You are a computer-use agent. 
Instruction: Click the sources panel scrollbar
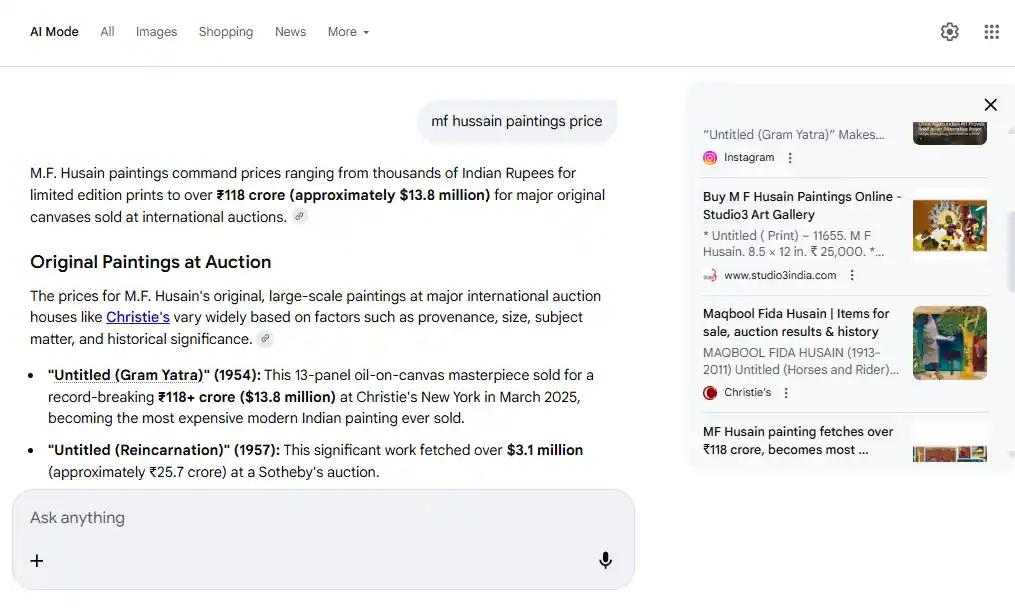(1009, 250)
